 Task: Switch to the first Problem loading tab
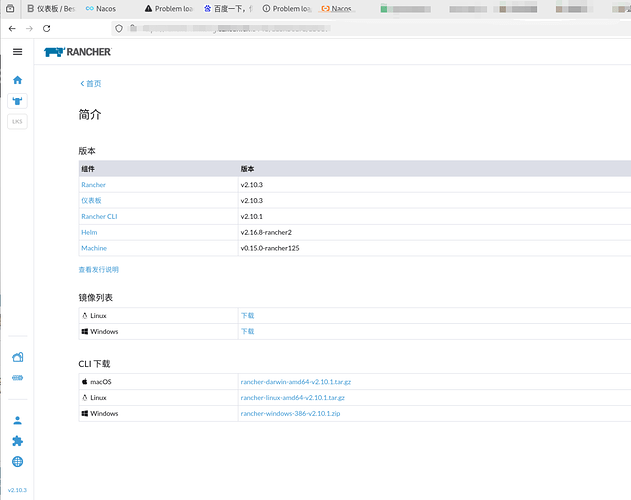point(169,8)
